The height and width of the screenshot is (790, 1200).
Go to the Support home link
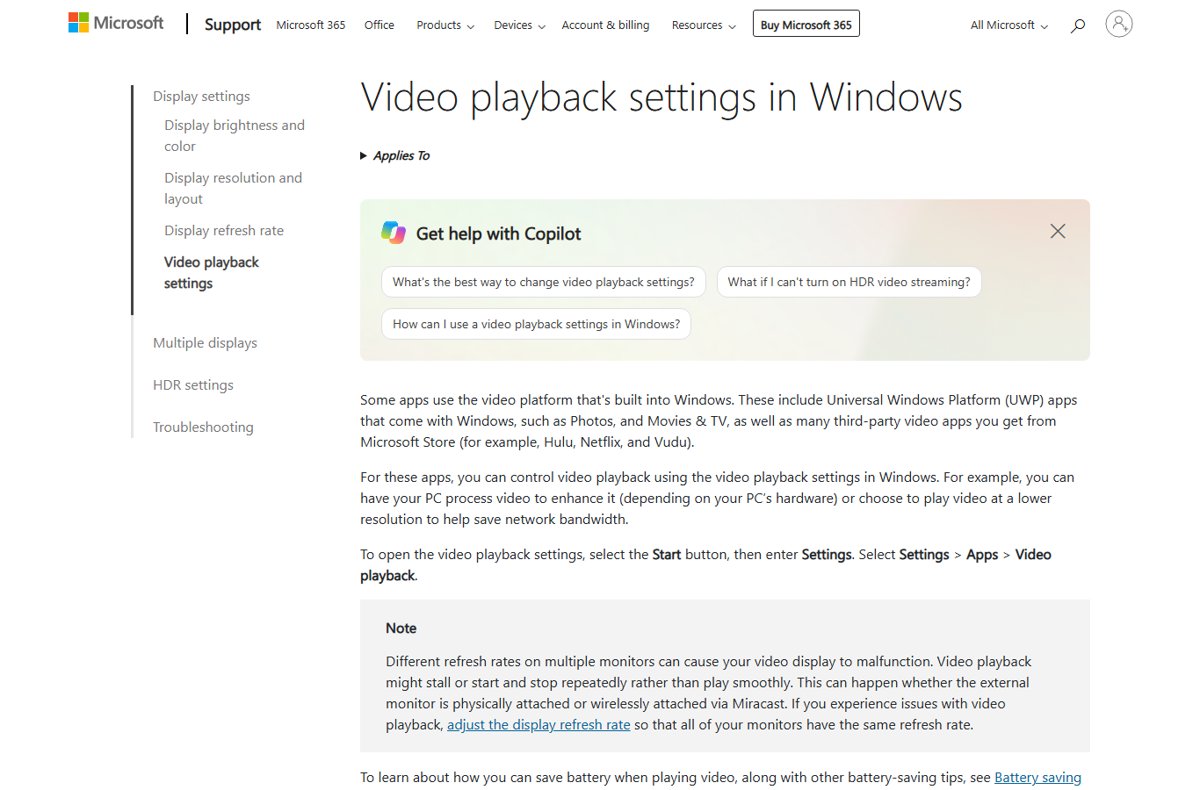[232, 25]
